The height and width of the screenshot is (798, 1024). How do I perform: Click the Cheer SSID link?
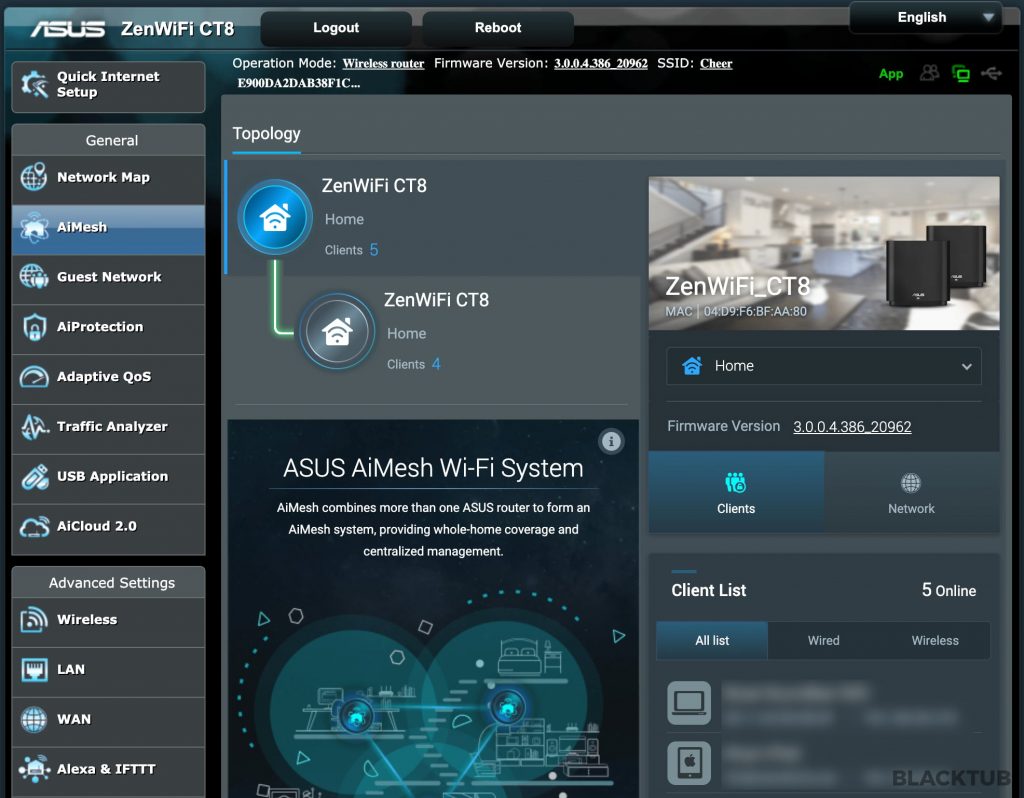pyautogui.click(x=716, y=64)
